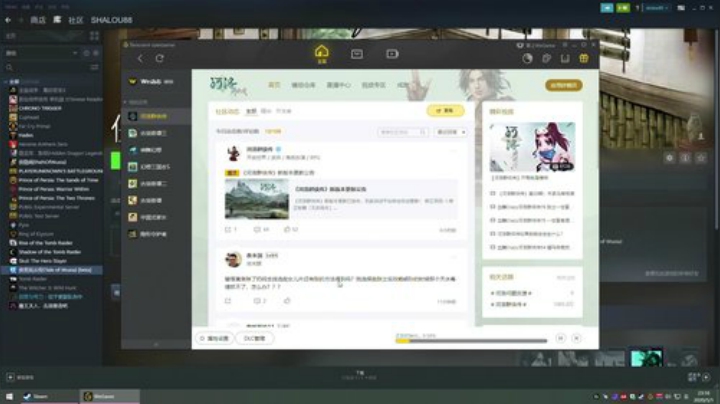
Task: Open comments on the first community post
Action: click(261, 229)
